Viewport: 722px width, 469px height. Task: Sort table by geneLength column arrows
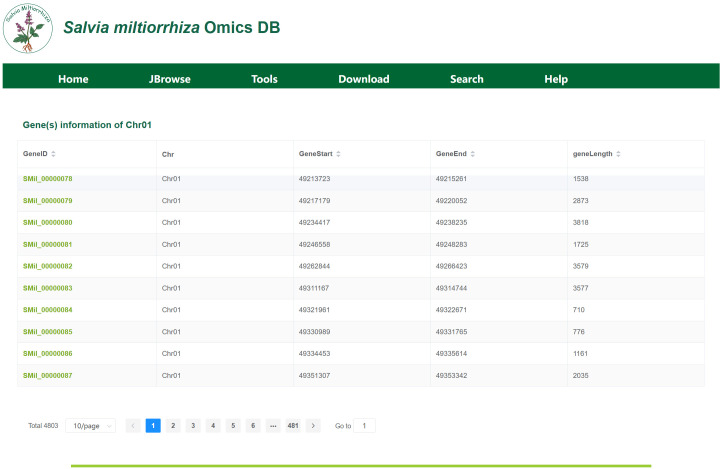[x=618, y=154]
